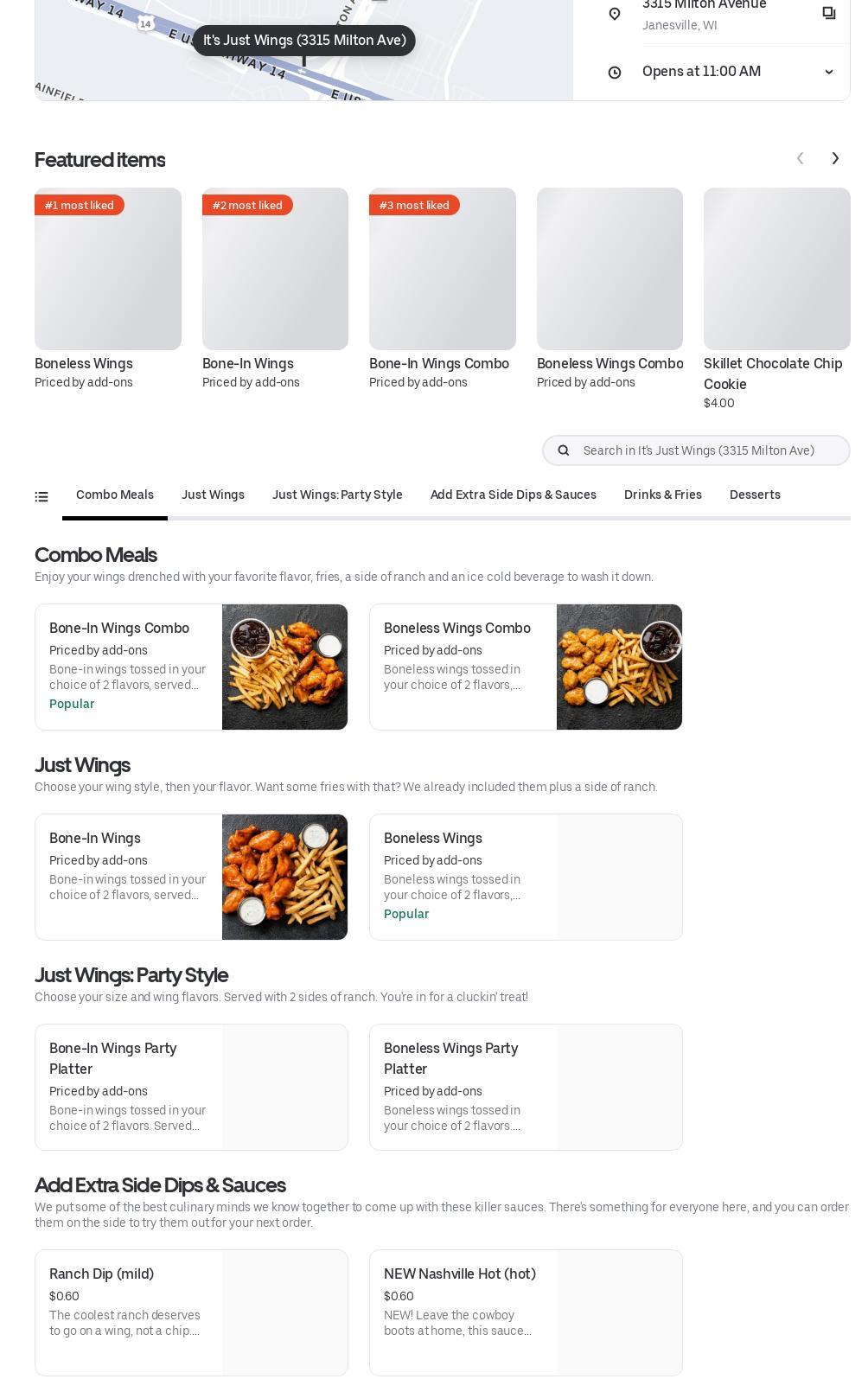This screenshot has width=868, height=1379.
Task: Click the It's Just Wings map label
Action: [304, 41]
